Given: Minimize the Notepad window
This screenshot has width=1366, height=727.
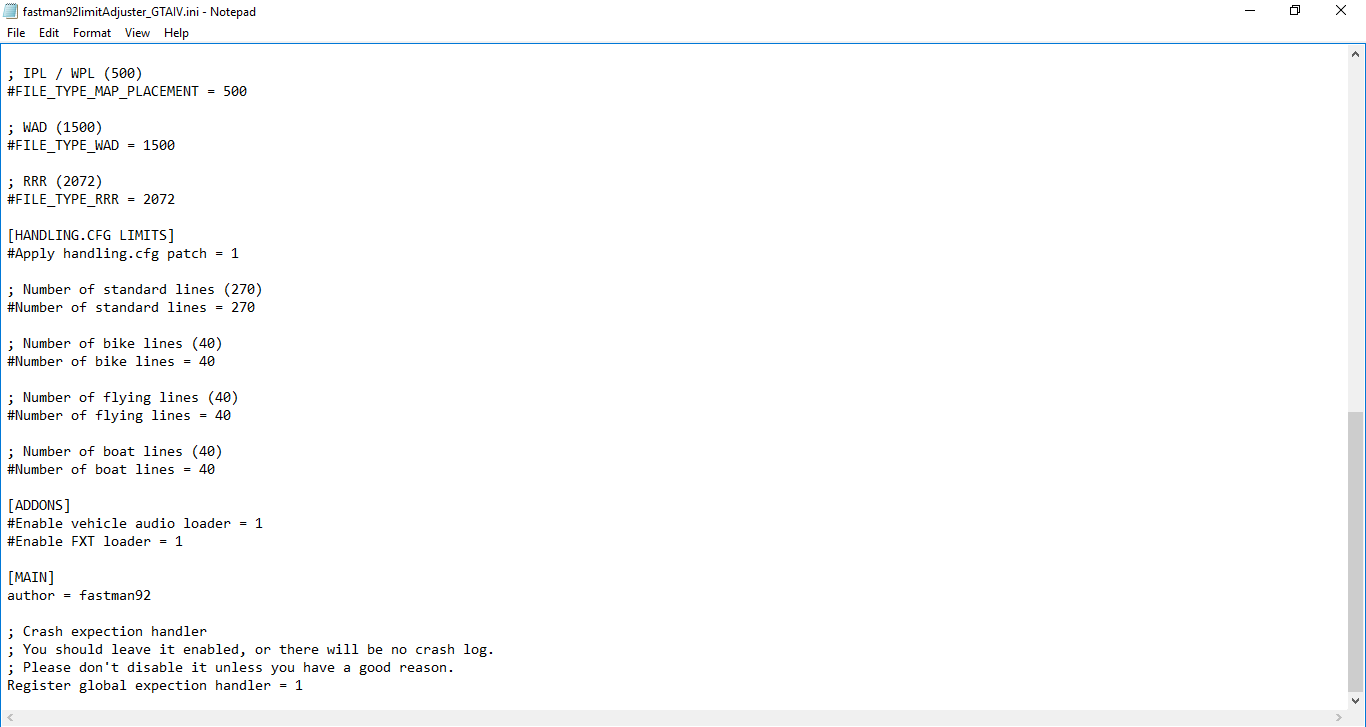Looking at the screenshot, I should click(1249, 10).
